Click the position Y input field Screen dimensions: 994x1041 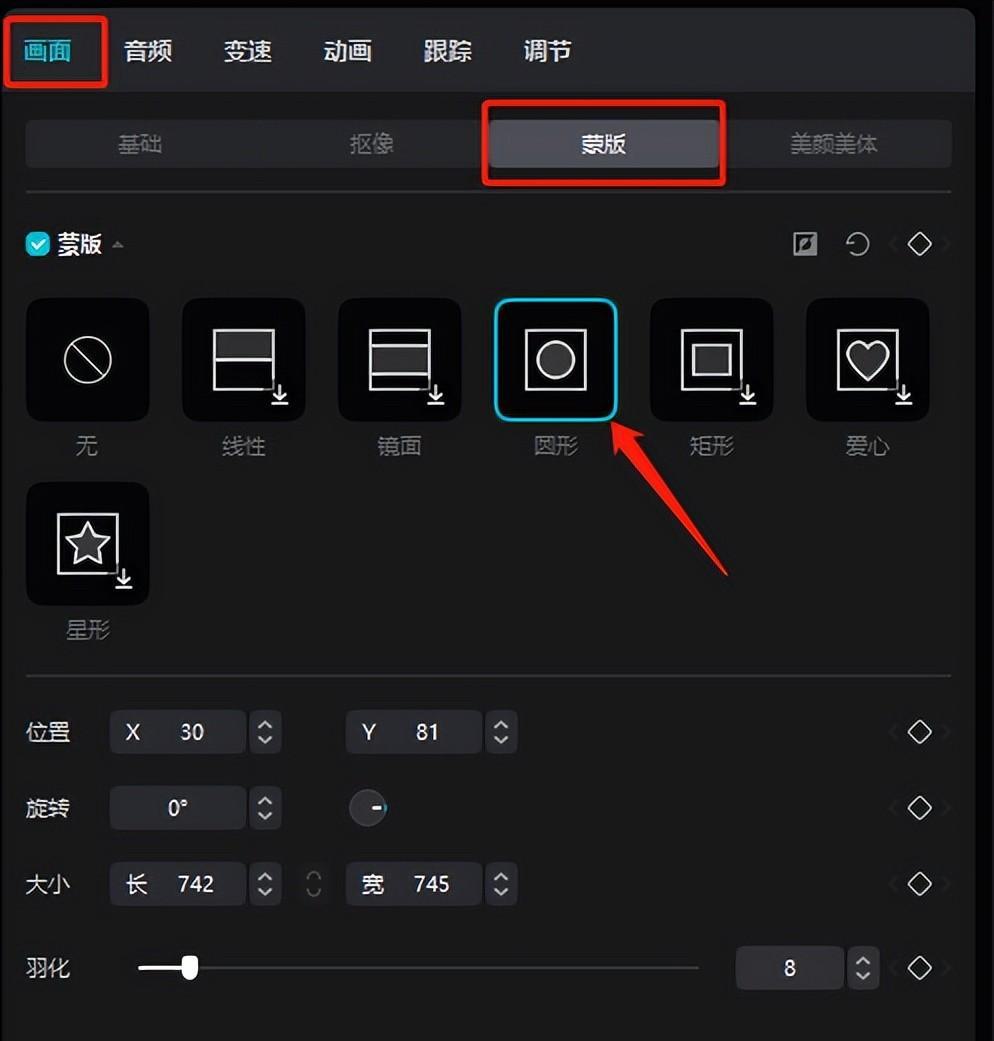414,732
